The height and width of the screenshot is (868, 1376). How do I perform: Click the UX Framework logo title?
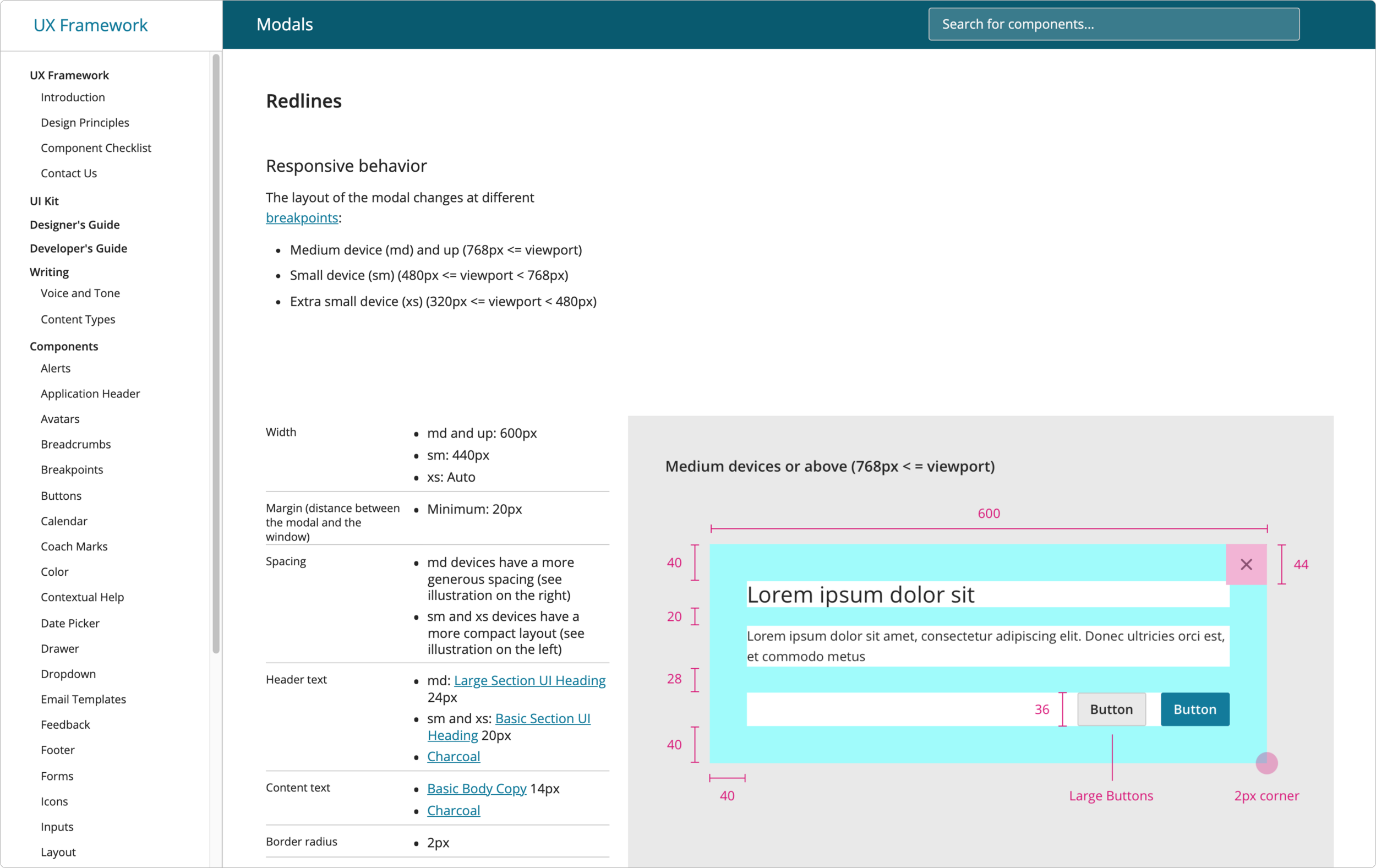coord(90,25)
